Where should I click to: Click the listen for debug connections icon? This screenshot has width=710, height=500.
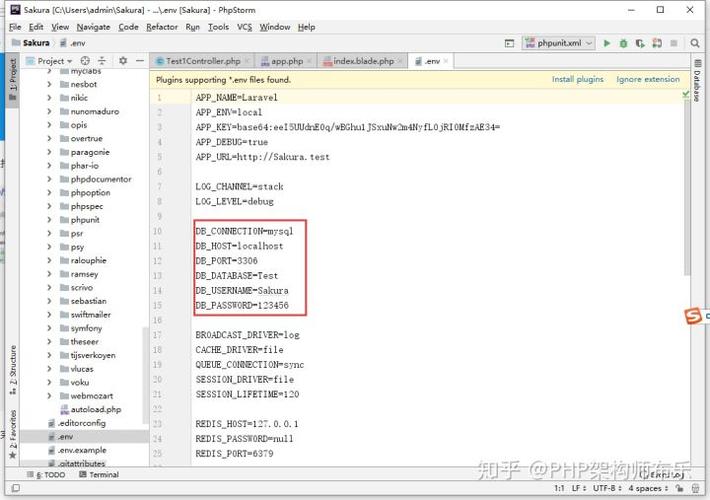(x=657, y=43)
